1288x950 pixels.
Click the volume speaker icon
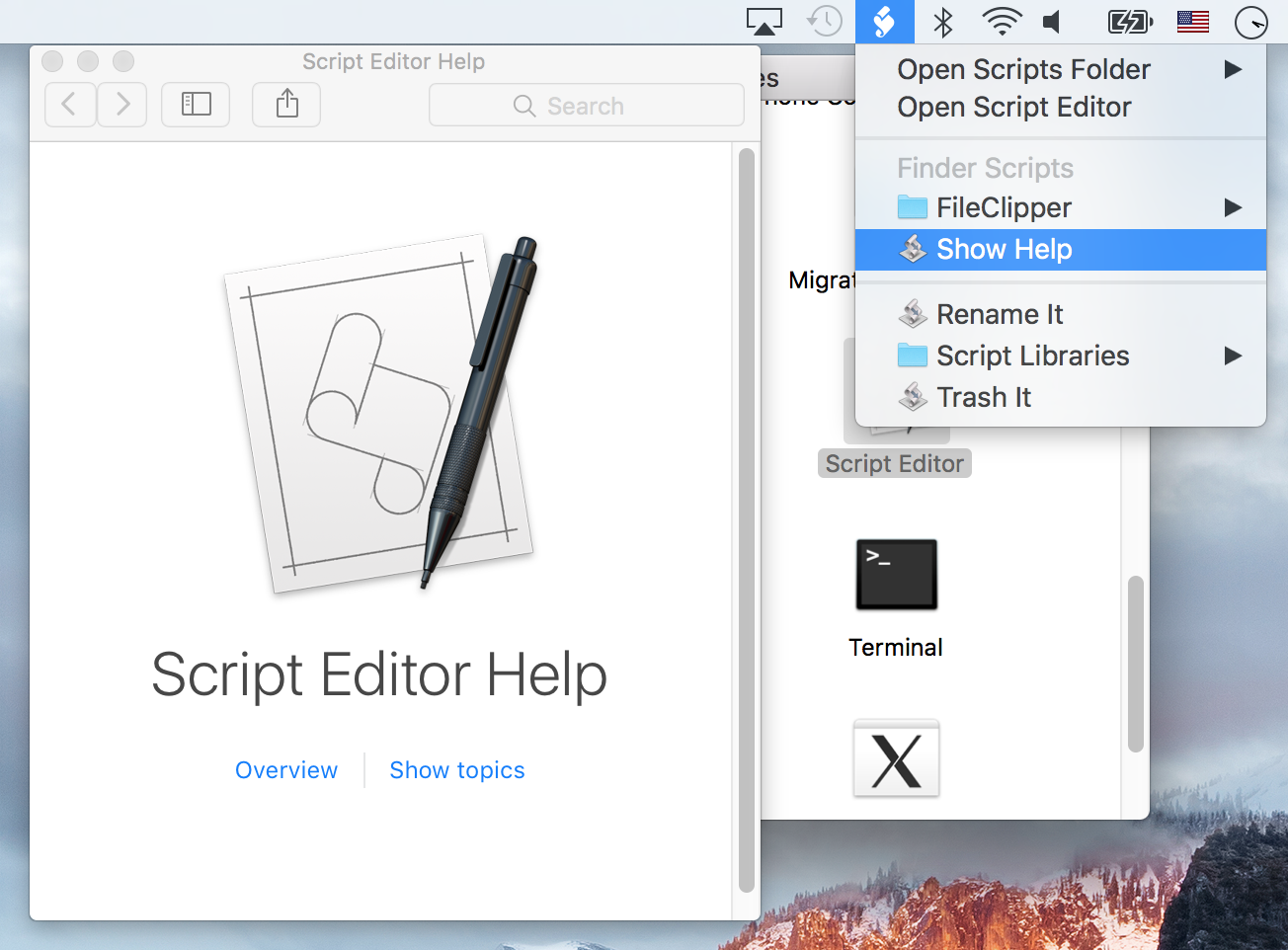(1054, 21)
